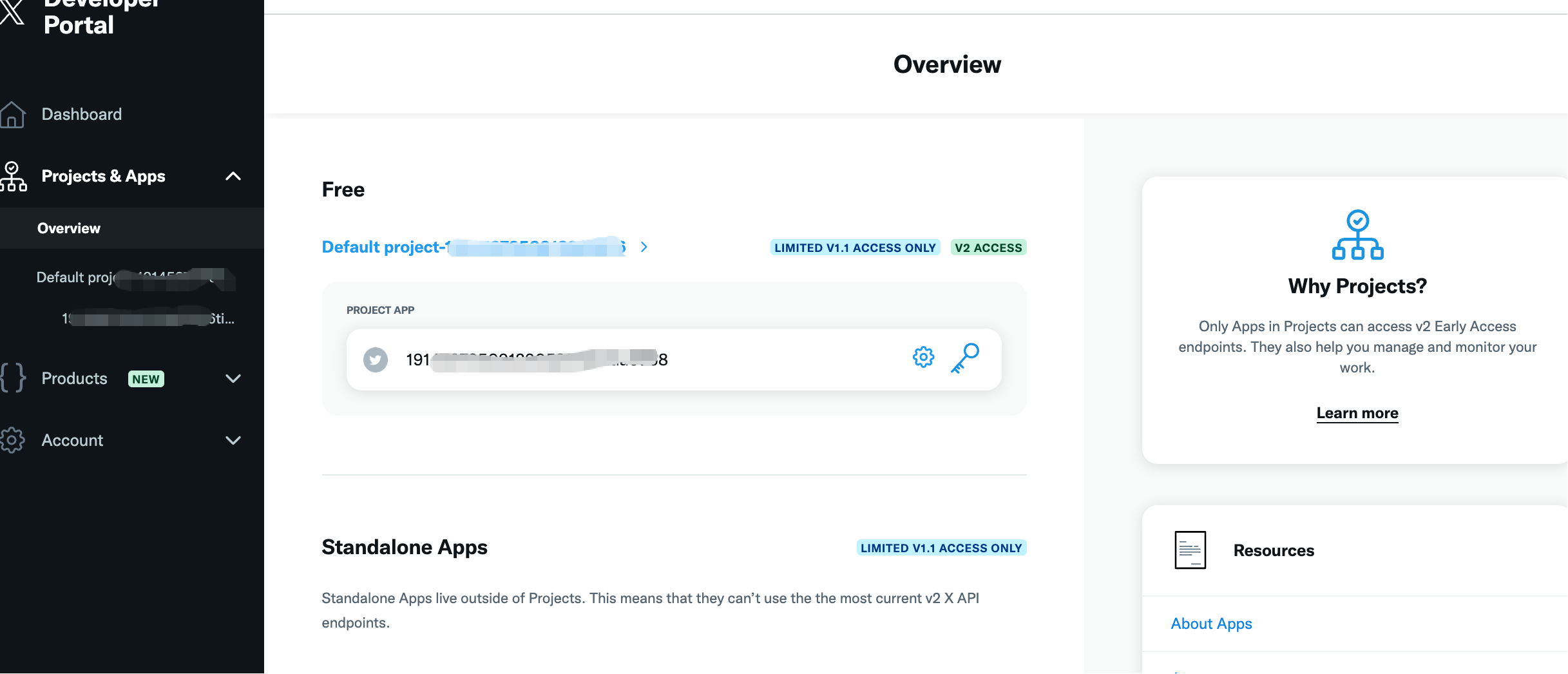The width and height of the screenshot is (1568, 674).
Task: Click the Free plan heading
Action: (343, 189)
